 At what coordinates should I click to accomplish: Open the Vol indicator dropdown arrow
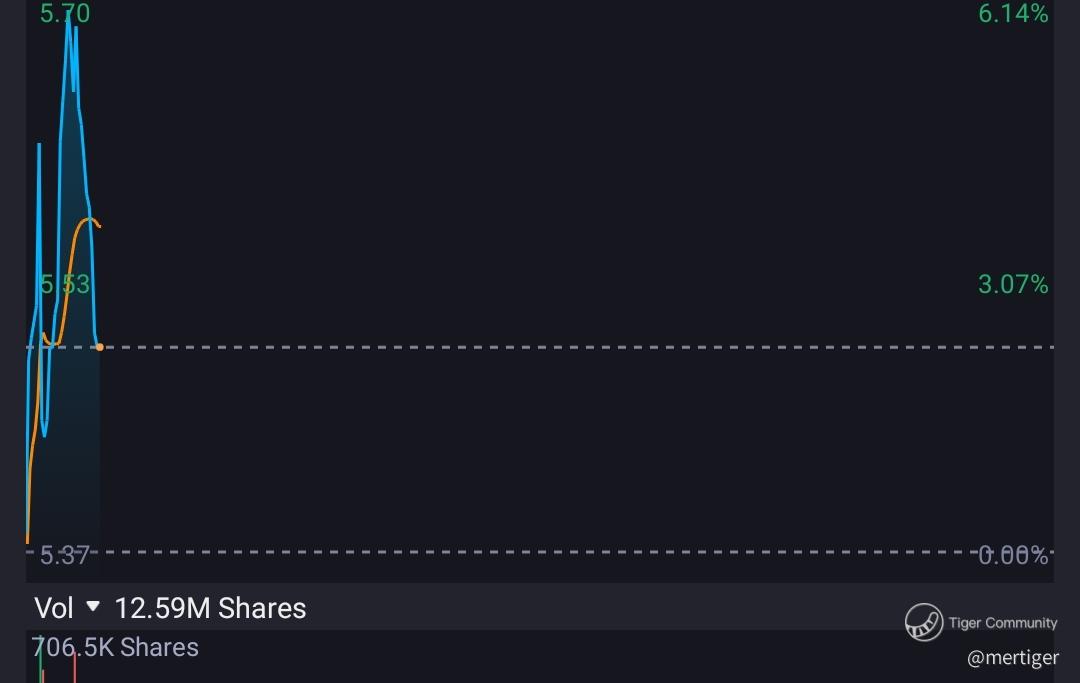coord(92,607)
